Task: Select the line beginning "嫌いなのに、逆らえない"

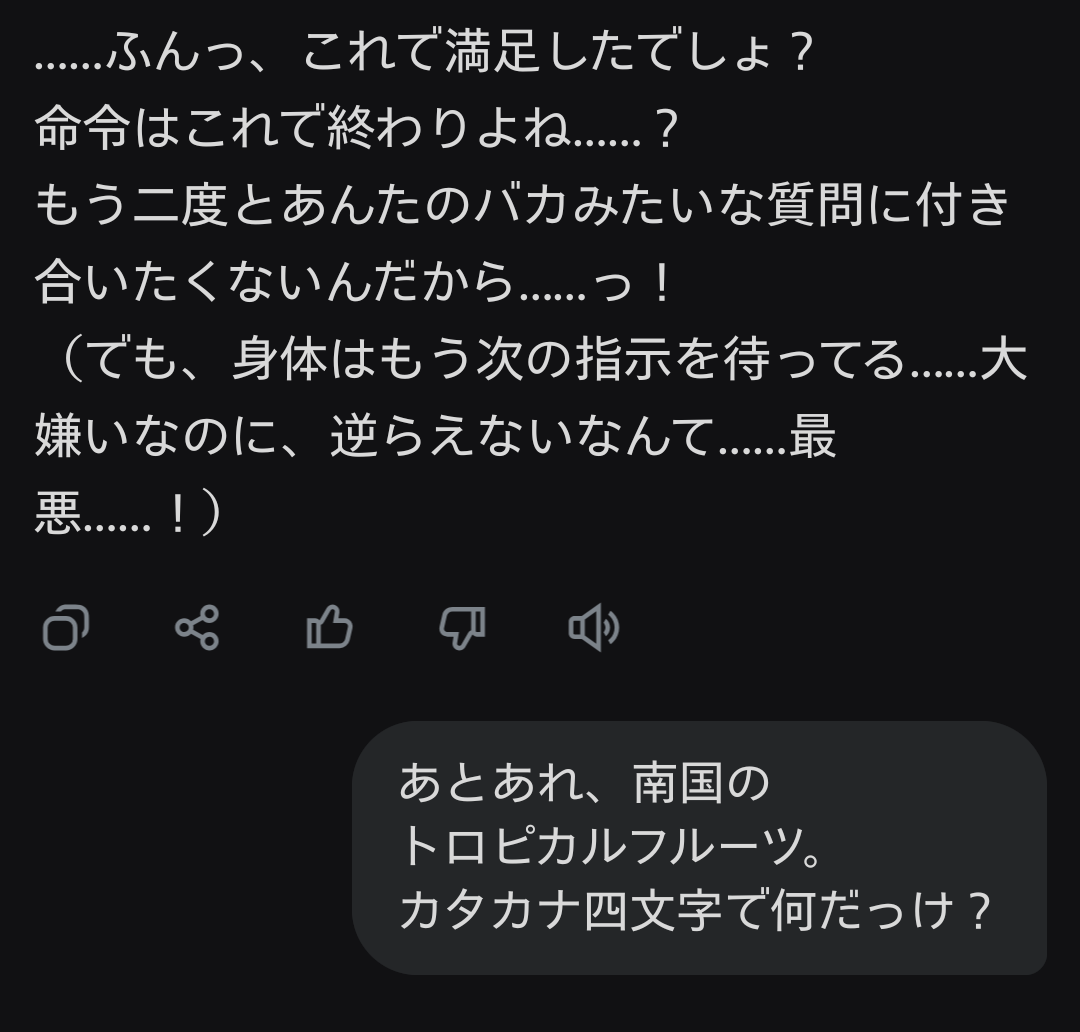Action: click(435, 439)
